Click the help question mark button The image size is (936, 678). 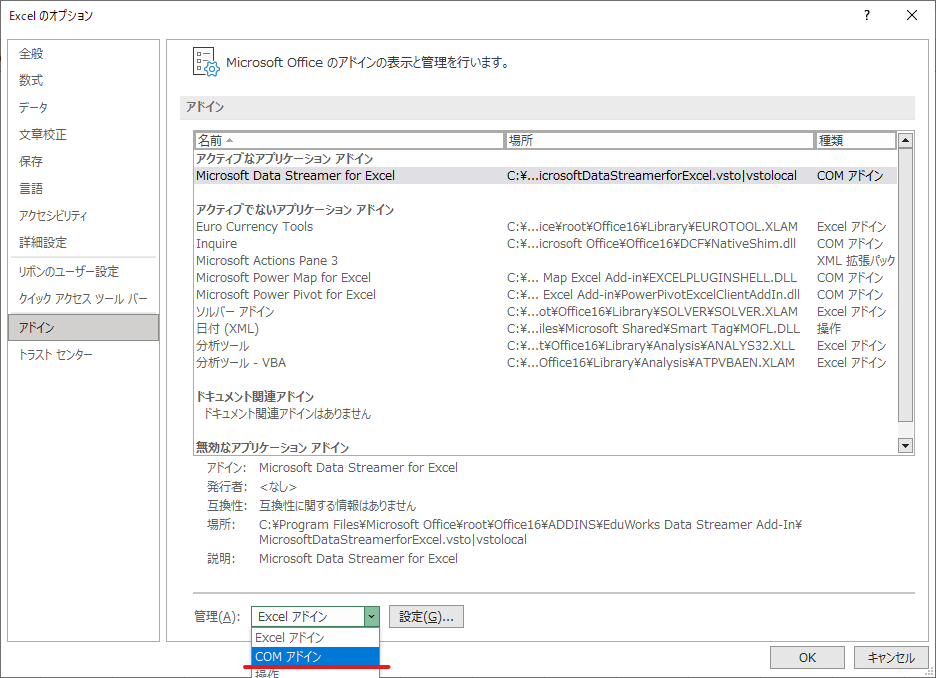[x=866, y=15]
